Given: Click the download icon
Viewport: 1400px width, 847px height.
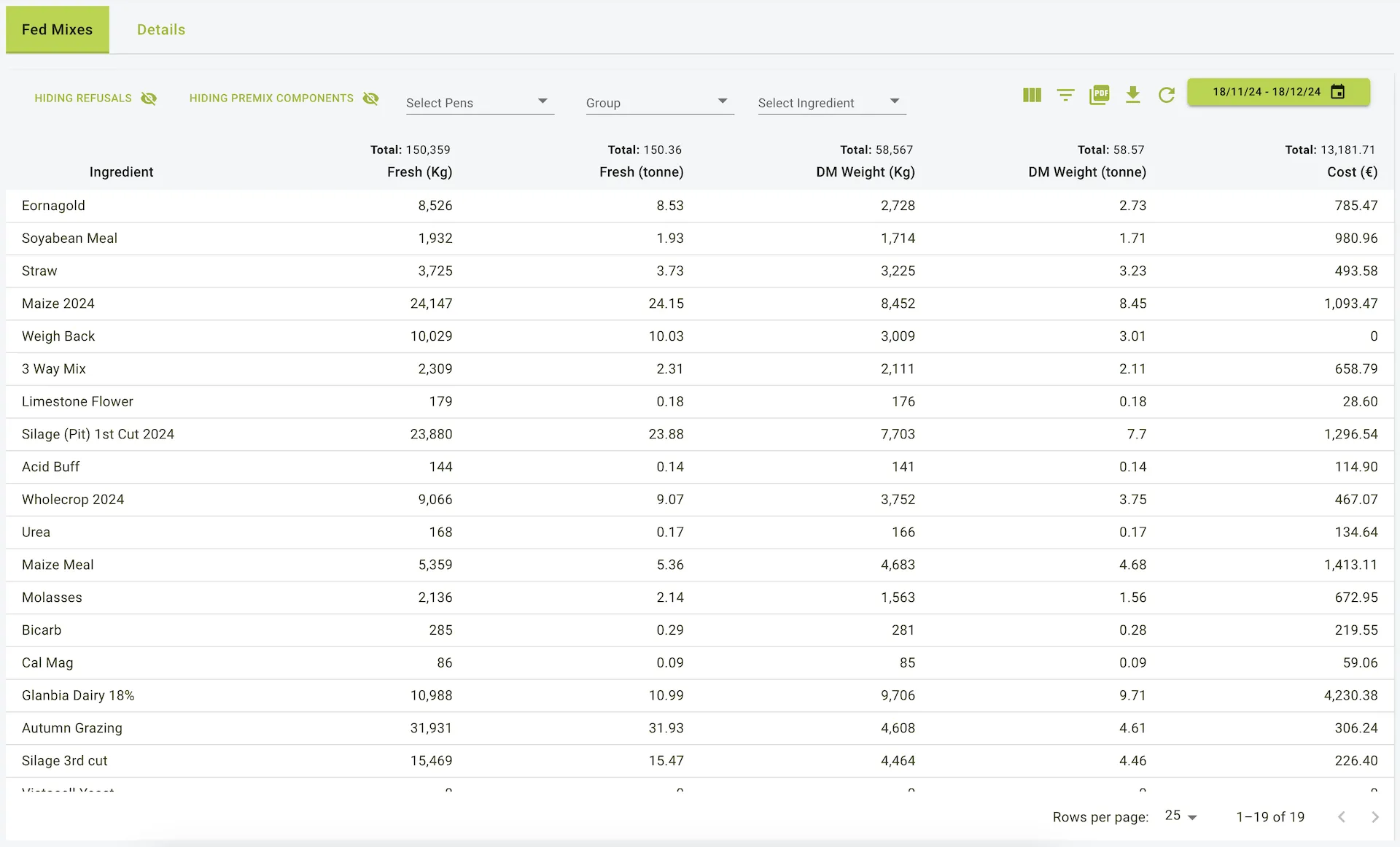Looking at the screenshot, I should click(x=1132, y=95).
